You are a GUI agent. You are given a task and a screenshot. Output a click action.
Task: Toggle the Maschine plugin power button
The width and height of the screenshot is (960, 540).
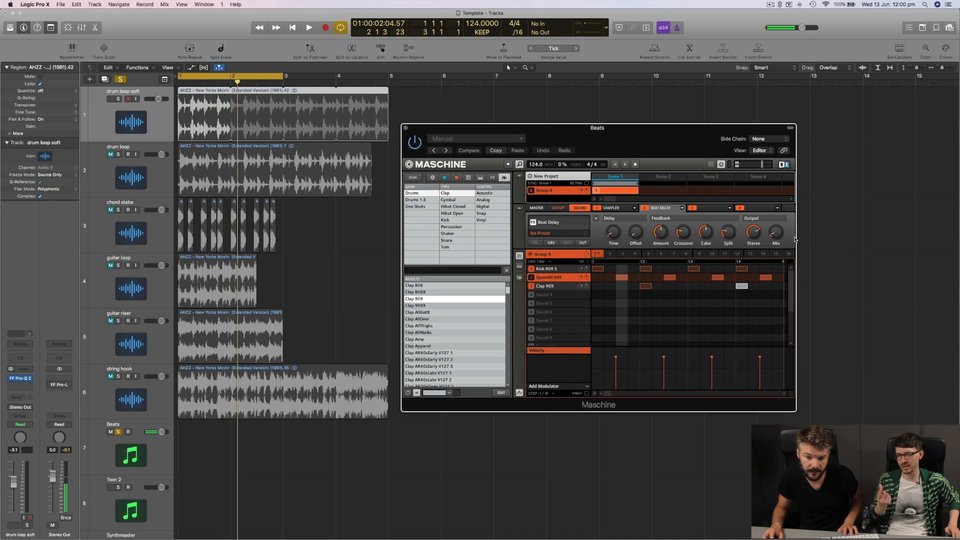click(414, 143)
